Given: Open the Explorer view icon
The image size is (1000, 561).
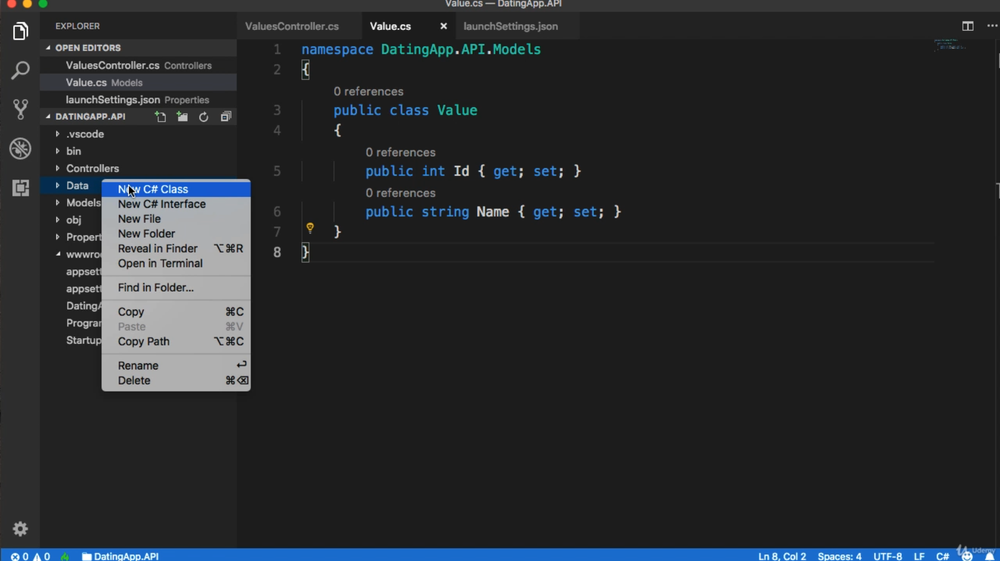Looking at the screenshot, I should 20,31.
